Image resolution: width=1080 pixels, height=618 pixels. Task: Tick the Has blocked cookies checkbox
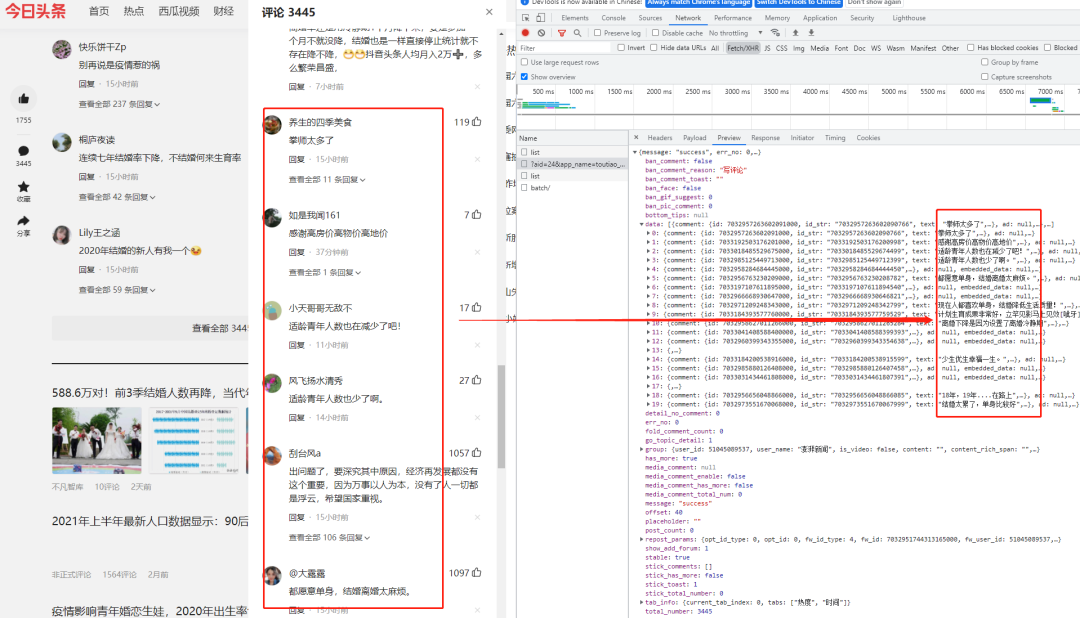pyautogui.click(x=970, y=48)
